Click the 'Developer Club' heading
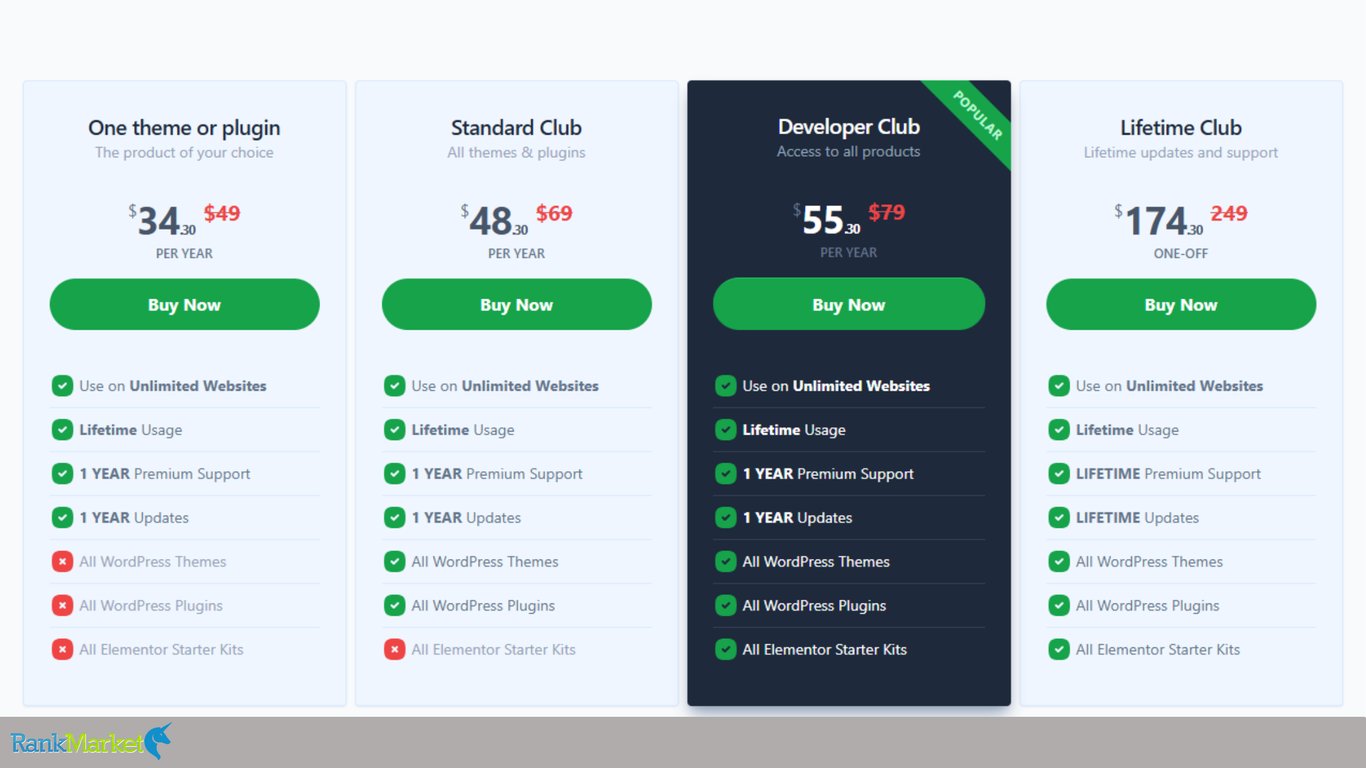 (849, 127)
